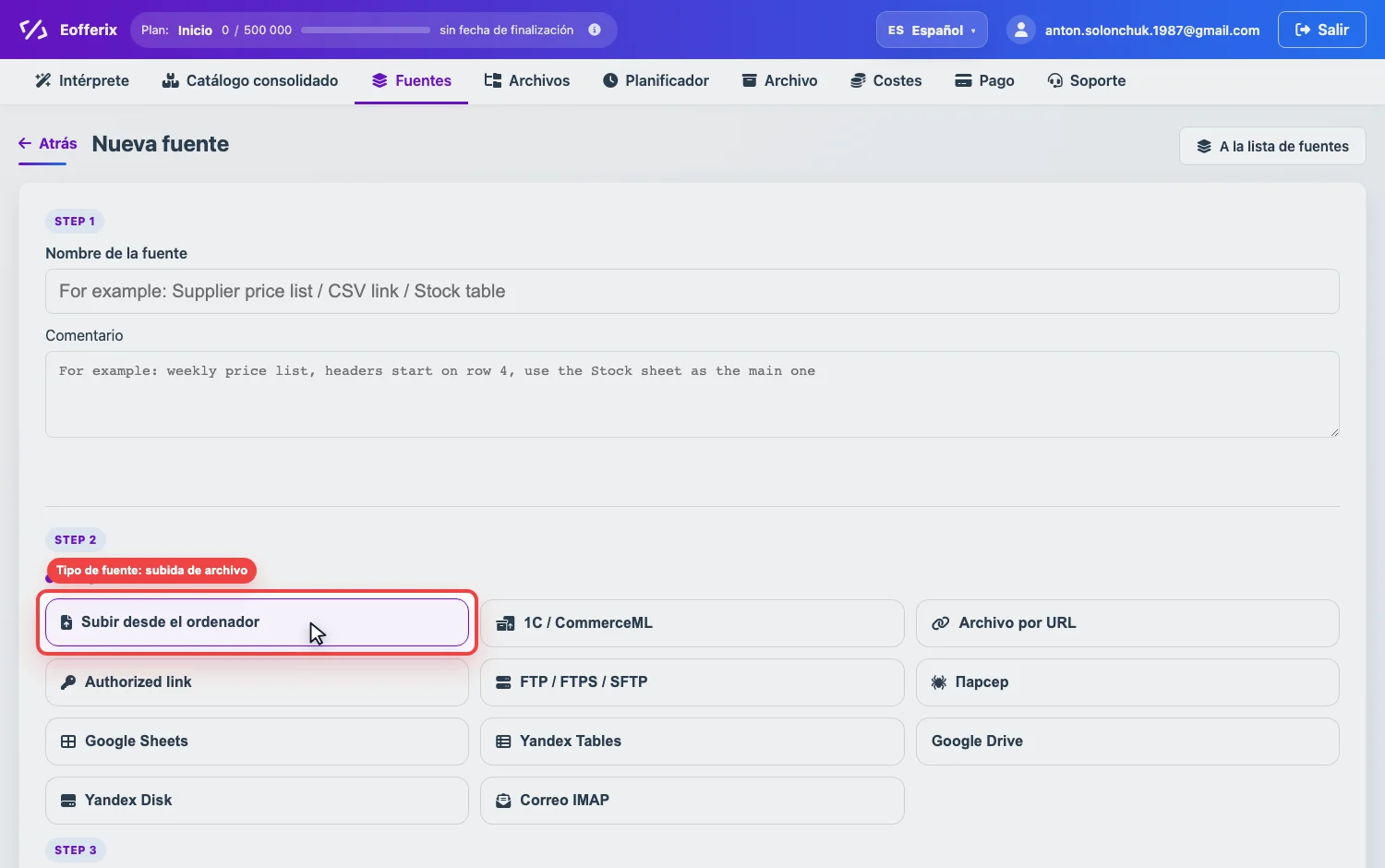
Task: Go back via the Atrás link
Action: (48, 143)
